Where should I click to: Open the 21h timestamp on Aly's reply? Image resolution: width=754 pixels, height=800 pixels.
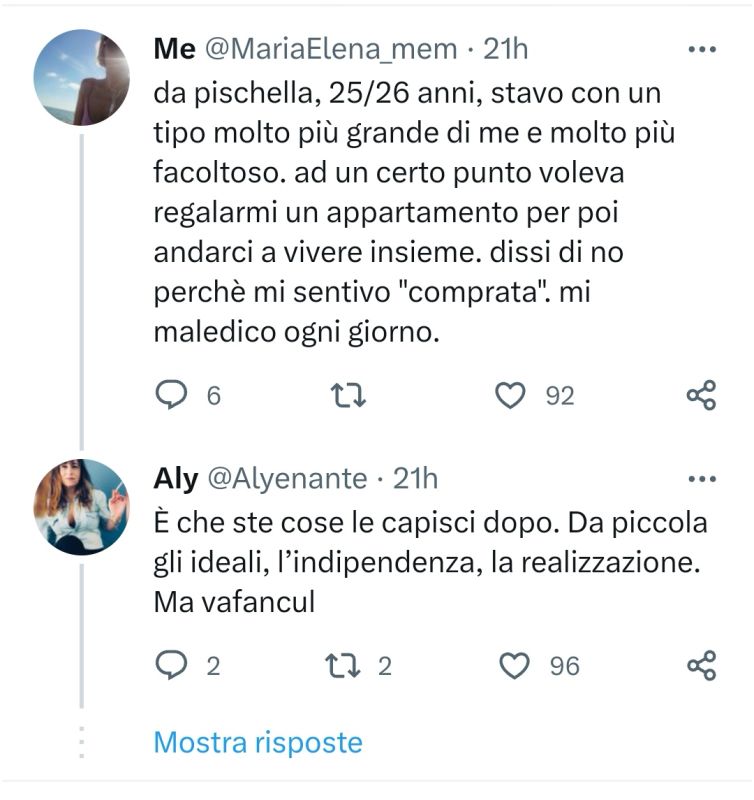416,479
